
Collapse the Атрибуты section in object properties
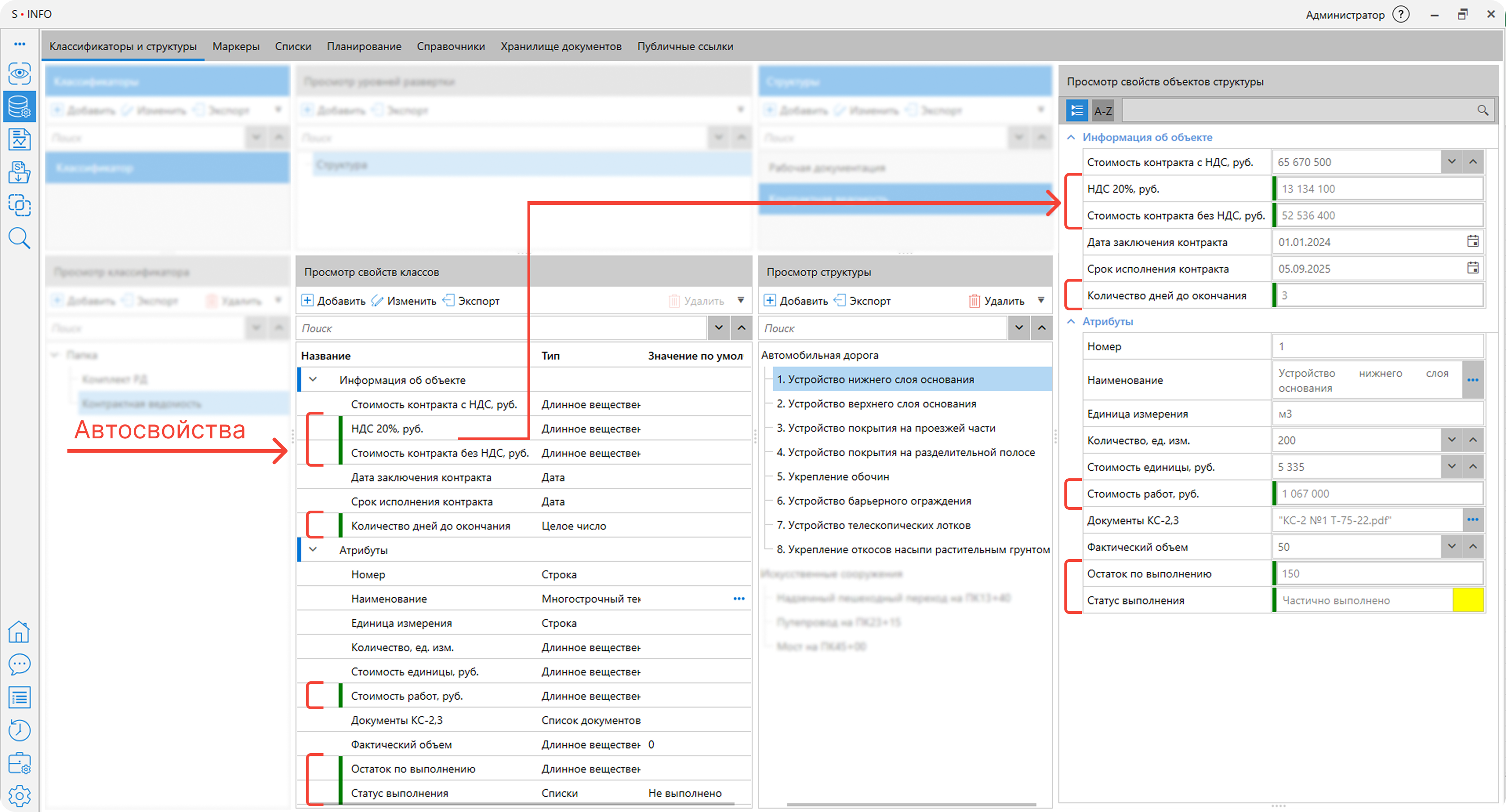pyautogui.click(x=1071, y=322)
